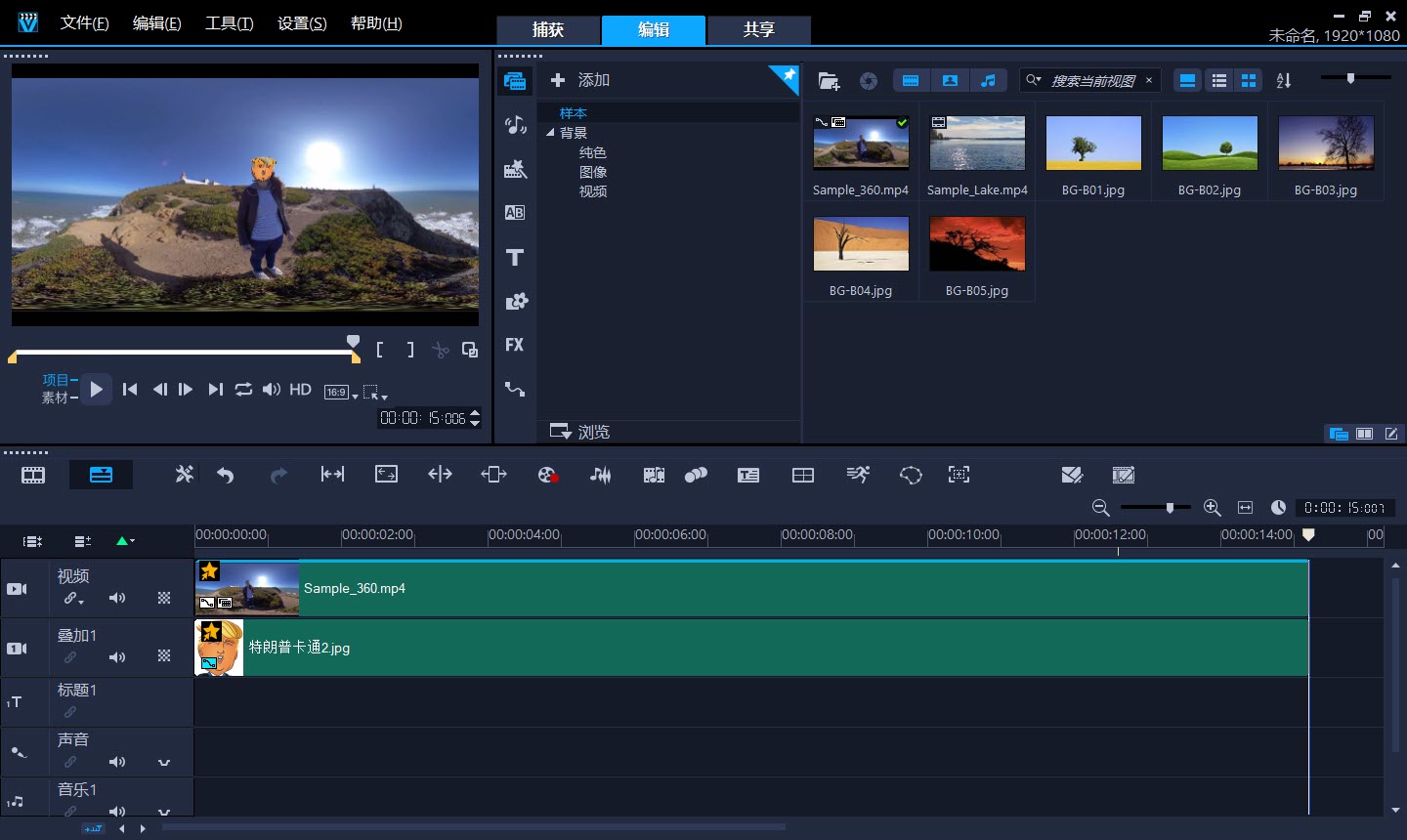The width and height of the screenshot is (1407, 840).
Task: Jump to preview start (Home)
Action: [x=130, y=389]
